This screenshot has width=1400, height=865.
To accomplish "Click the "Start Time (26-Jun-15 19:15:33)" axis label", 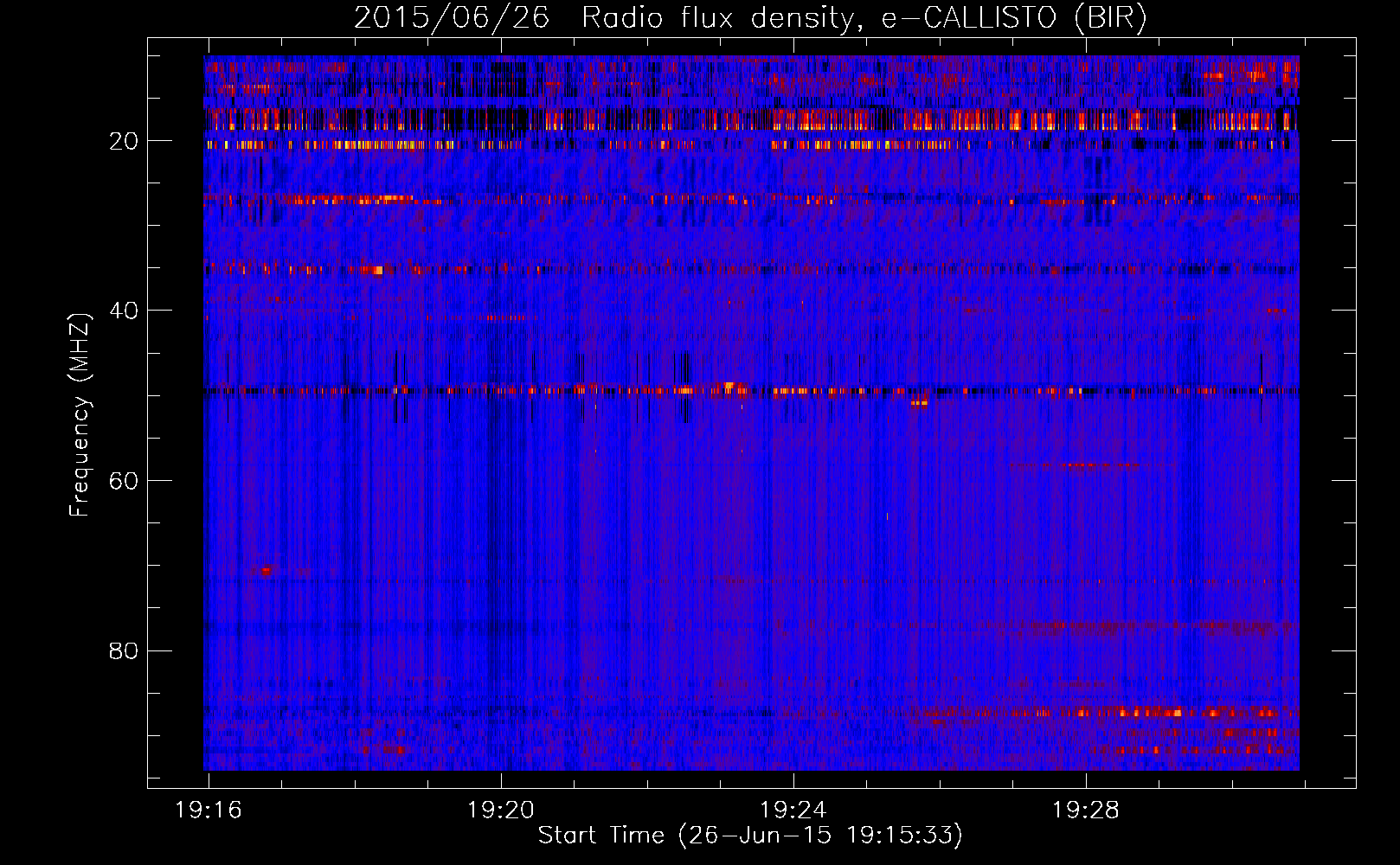I will (750, 836).
